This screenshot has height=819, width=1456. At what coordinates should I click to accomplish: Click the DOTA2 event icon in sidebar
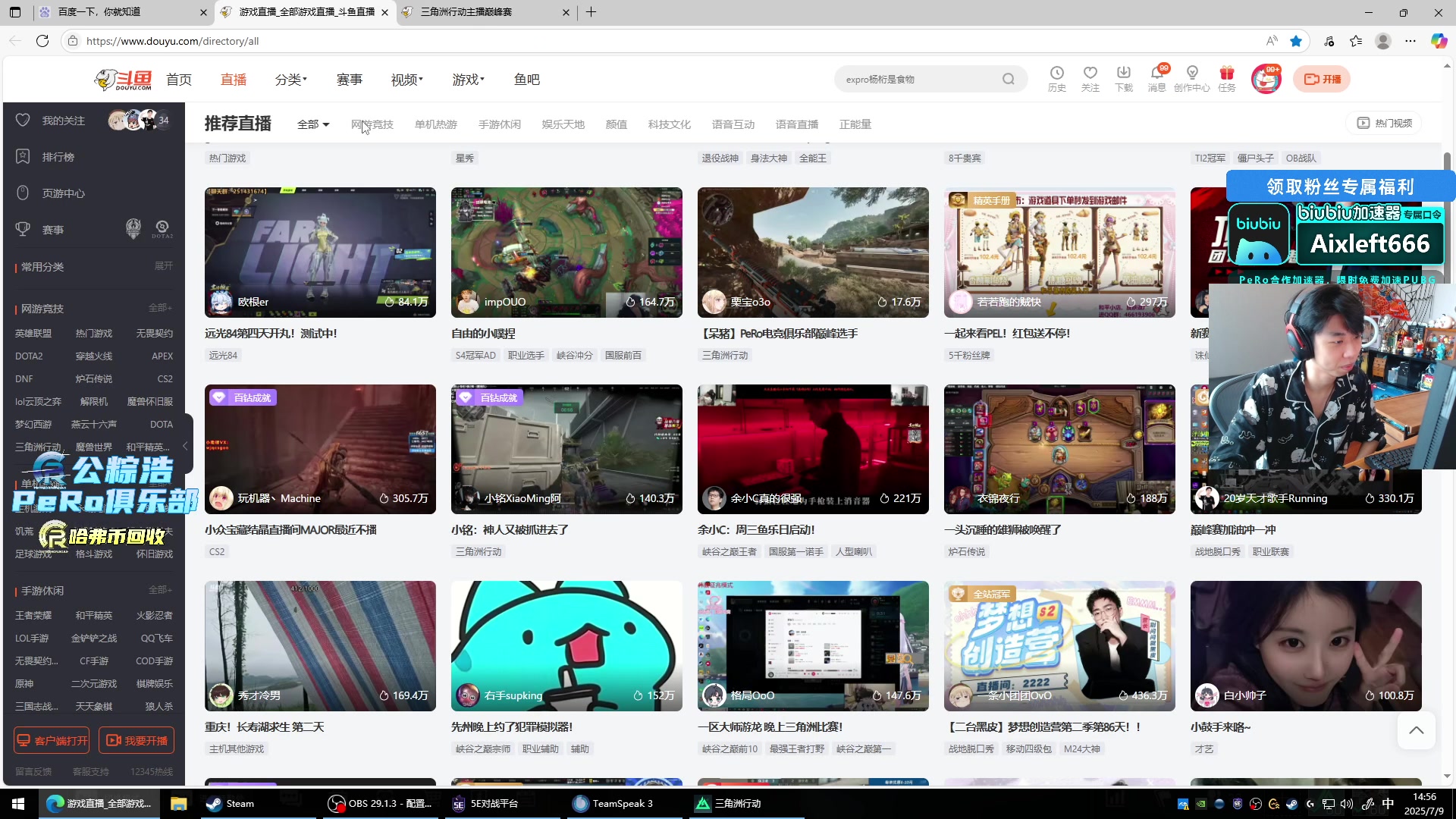click(162, 228)
